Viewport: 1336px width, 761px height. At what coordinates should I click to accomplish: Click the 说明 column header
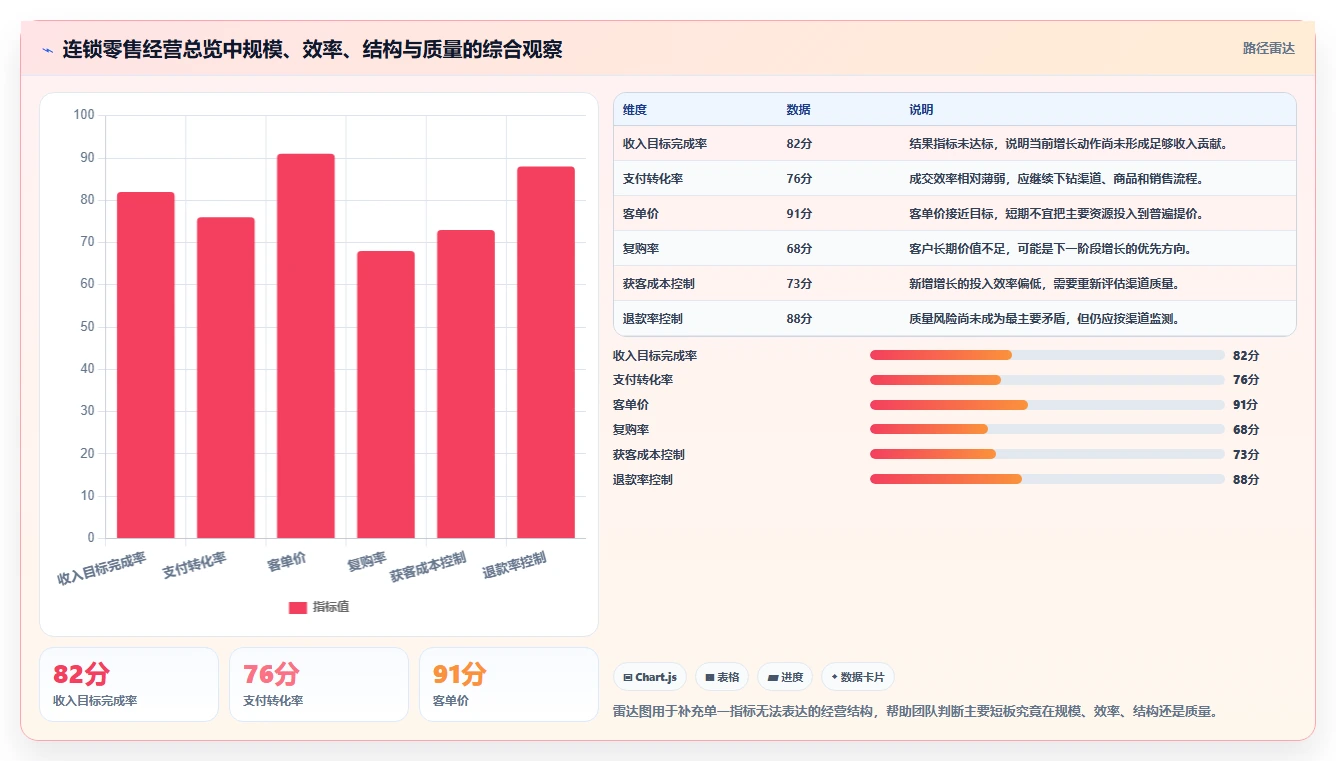pyautogui.click(x=921, y=110)
